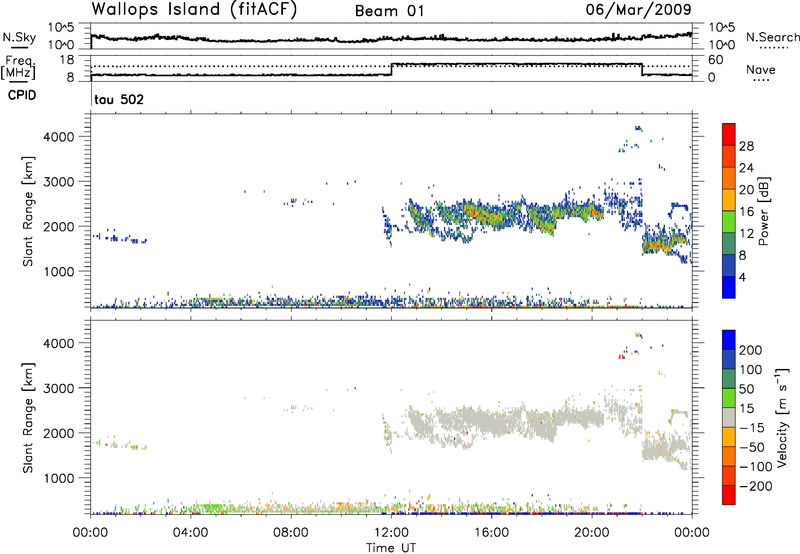Click the '08:00' time axis label

click(291, 533)
